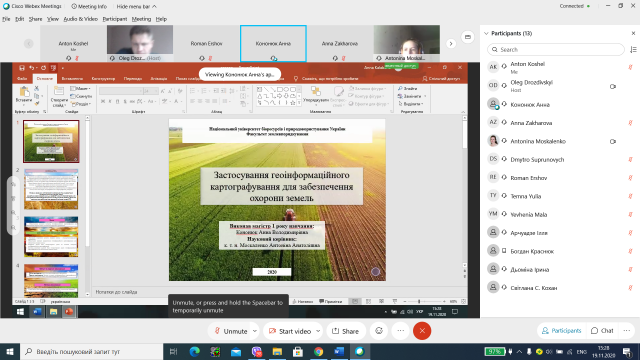Click battery indicator showing 97%

[x=494, y=351]
